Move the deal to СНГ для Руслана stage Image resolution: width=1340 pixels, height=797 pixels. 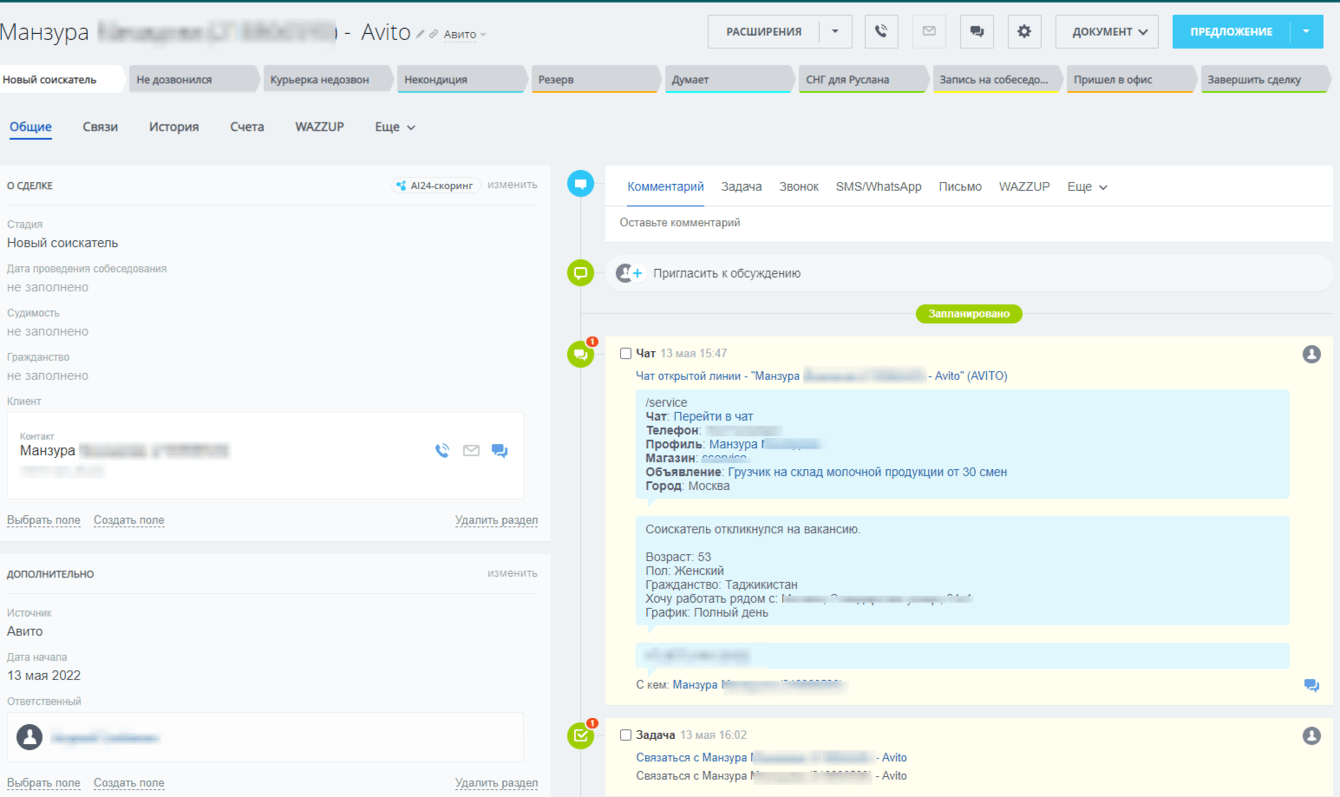click(x=865, y=79)
